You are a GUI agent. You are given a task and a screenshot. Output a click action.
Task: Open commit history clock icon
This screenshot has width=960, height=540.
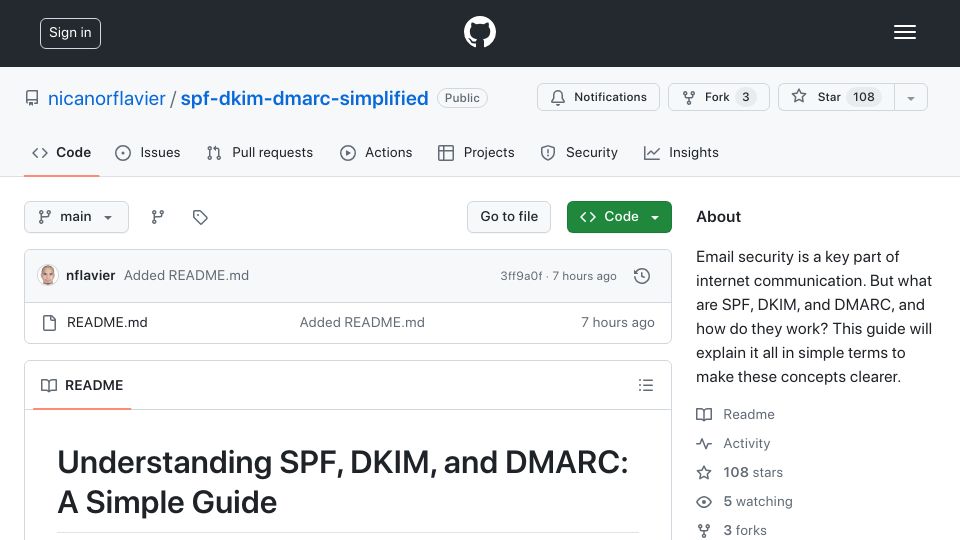[x=642, y=276]
